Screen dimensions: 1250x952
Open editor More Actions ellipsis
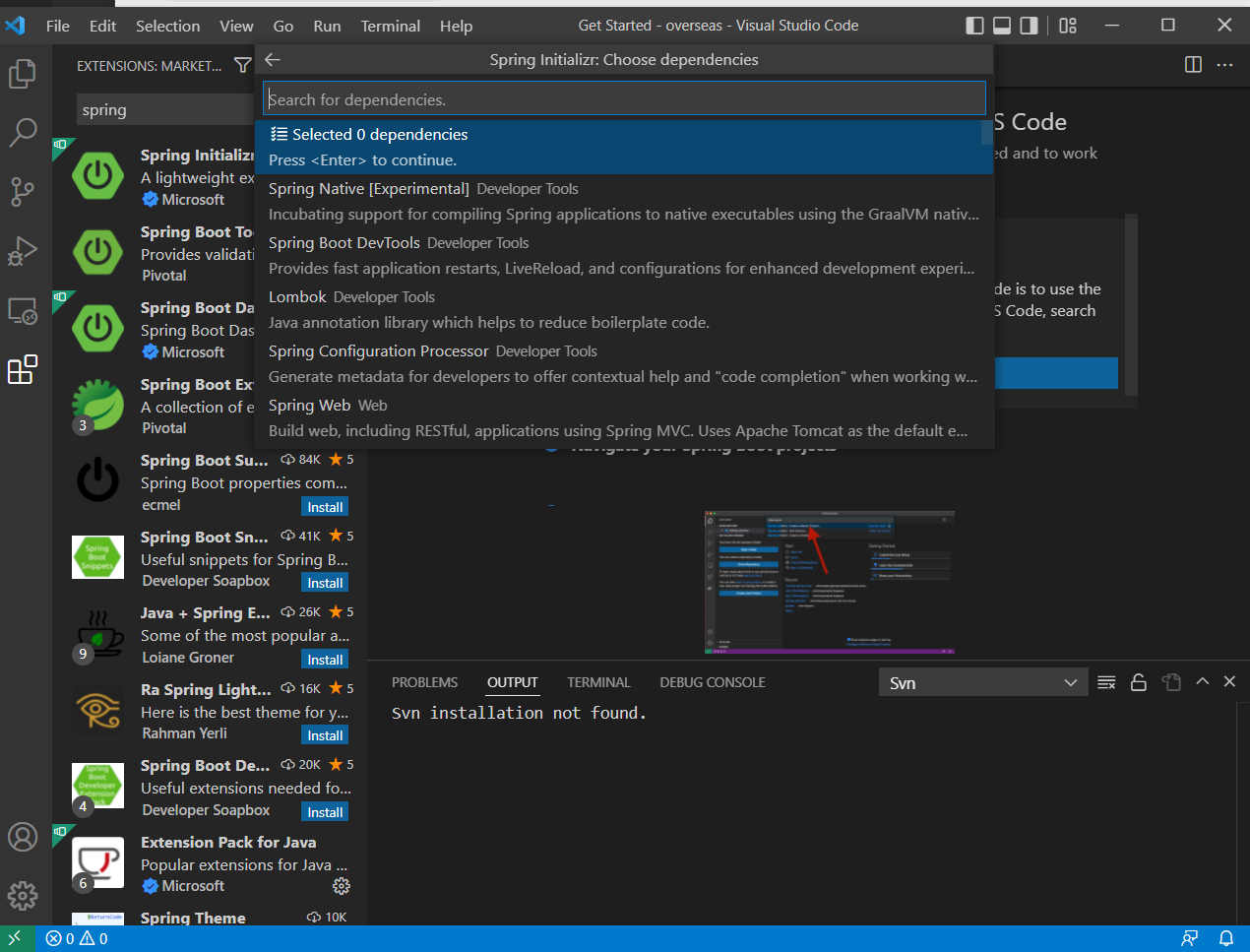pos(1224,65)
